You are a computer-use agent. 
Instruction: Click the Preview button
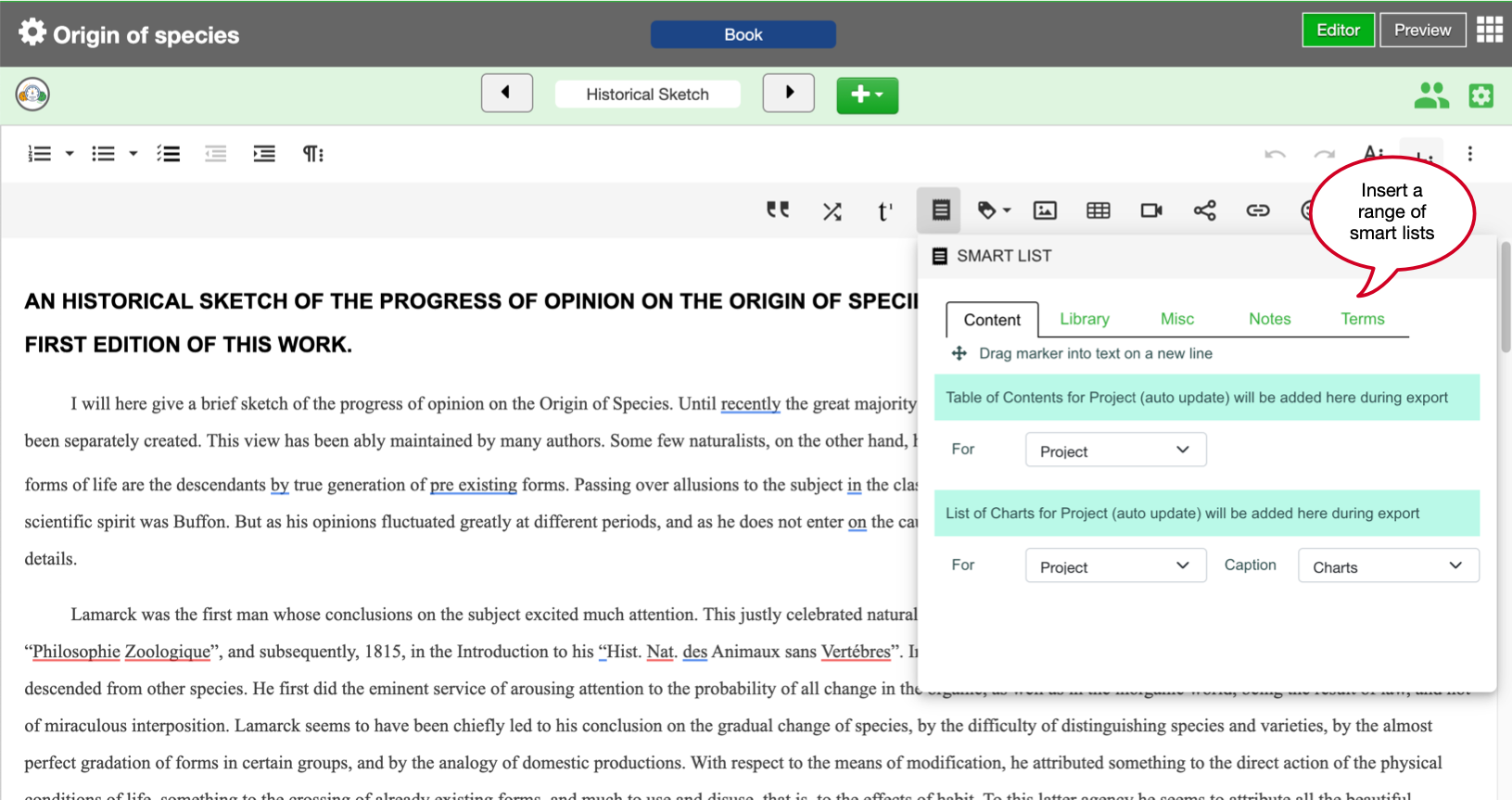tap(1422, 30)
